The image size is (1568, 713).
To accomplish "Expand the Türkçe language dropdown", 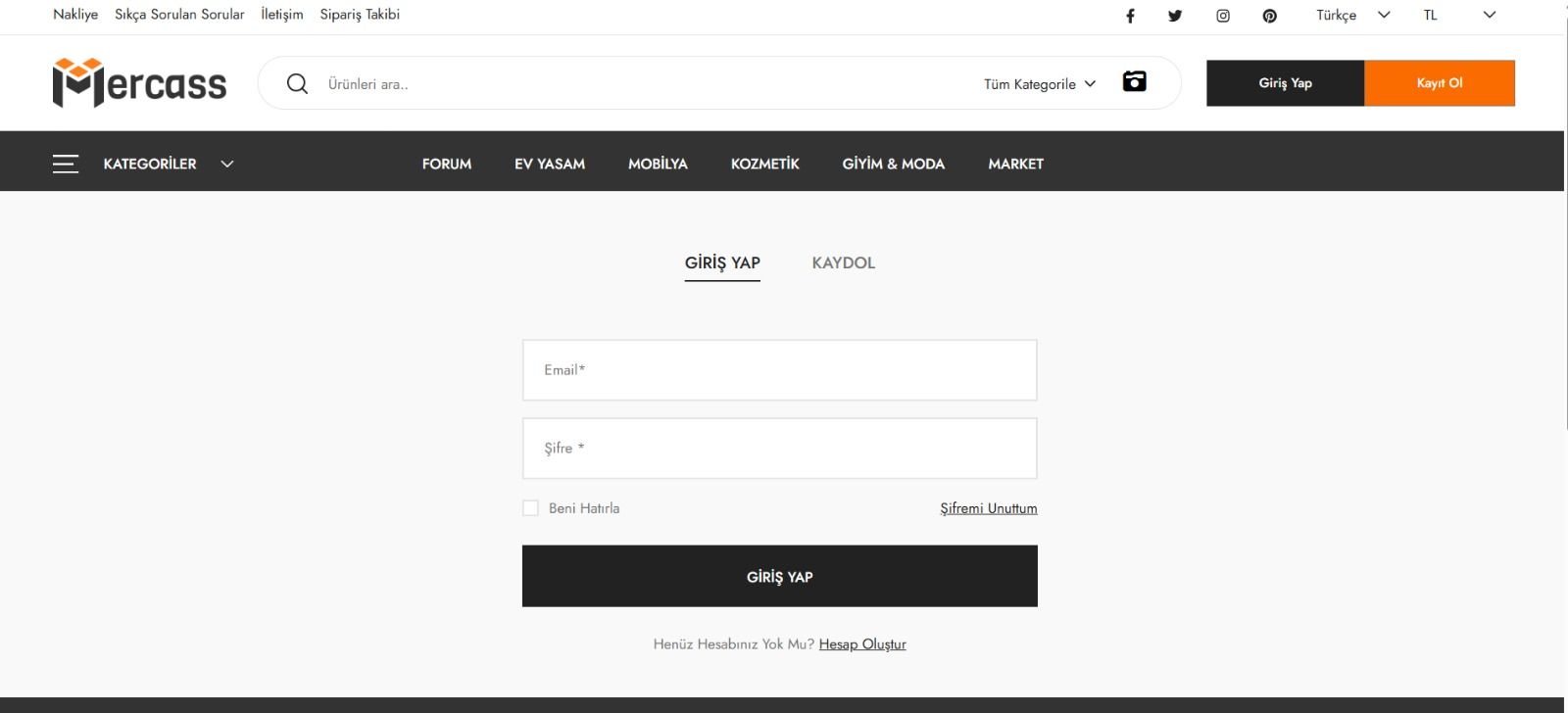I will [1352, 16].
